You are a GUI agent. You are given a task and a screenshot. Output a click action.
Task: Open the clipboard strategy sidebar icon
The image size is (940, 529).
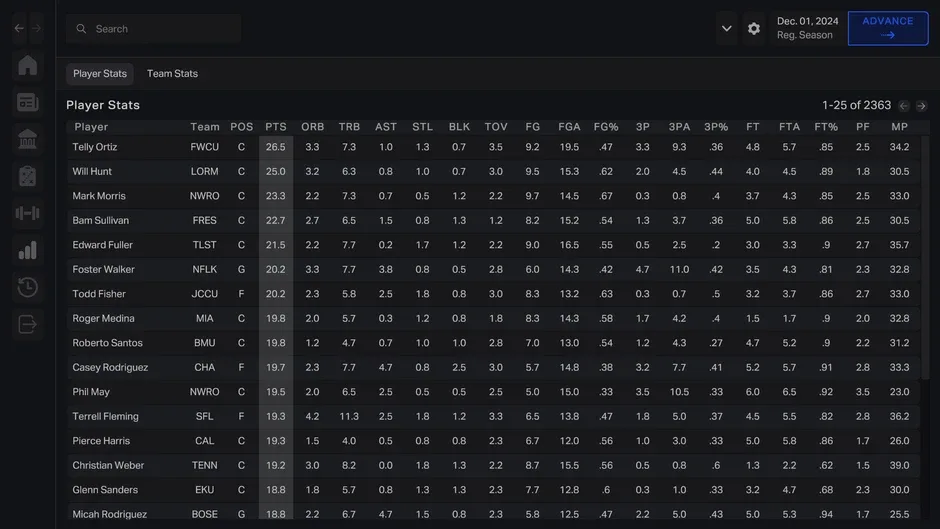(28, 176)
